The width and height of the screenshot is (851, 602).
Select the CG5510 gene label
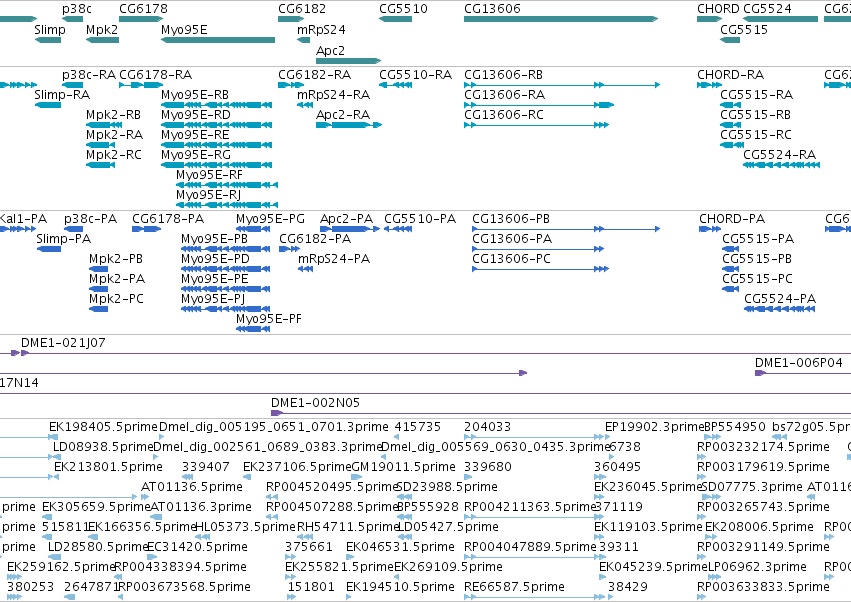pos(403,9)
